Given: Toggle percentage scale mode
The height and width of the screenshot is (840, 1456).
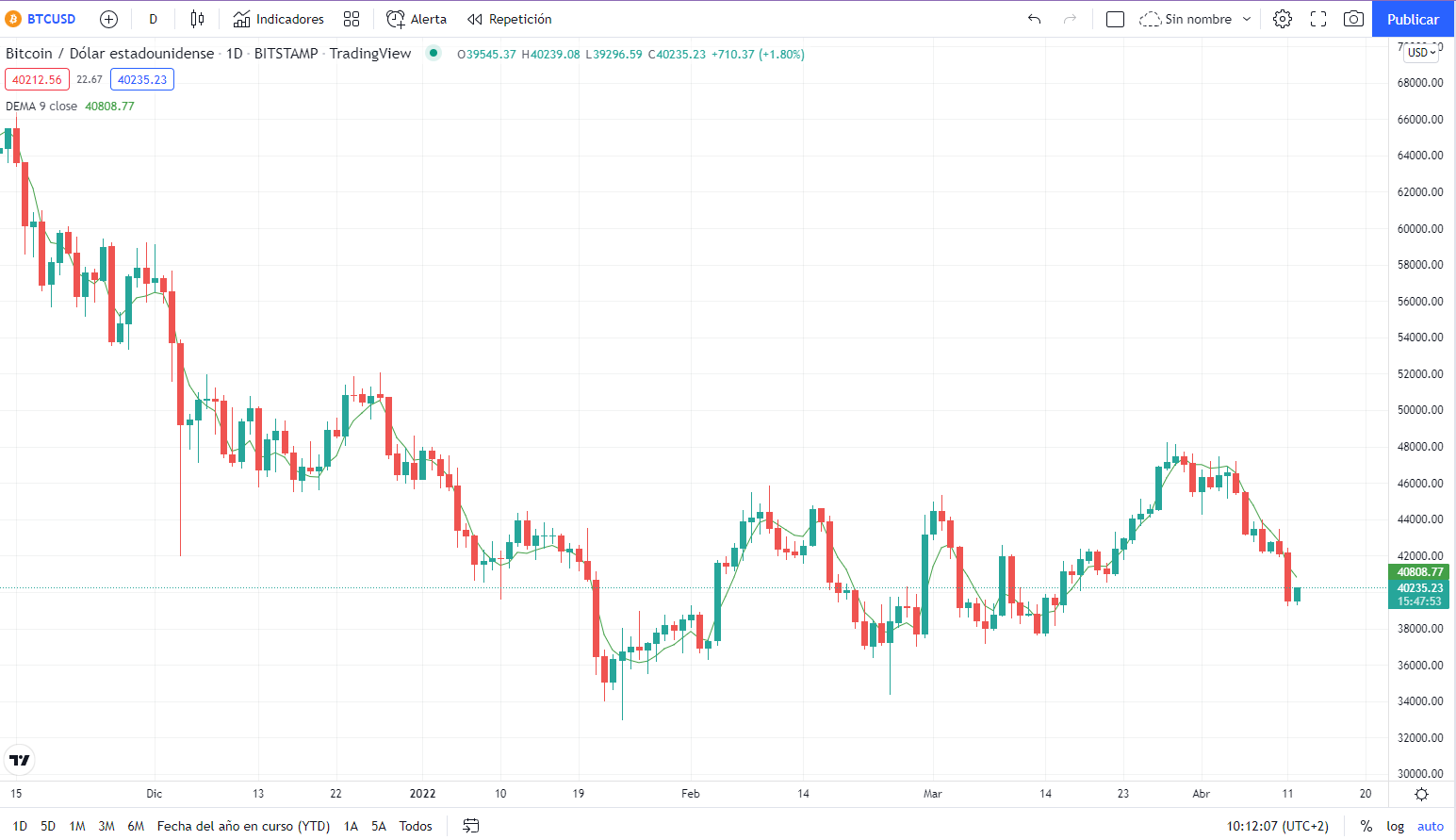Looking at the screenshot, I should 1366,826.
